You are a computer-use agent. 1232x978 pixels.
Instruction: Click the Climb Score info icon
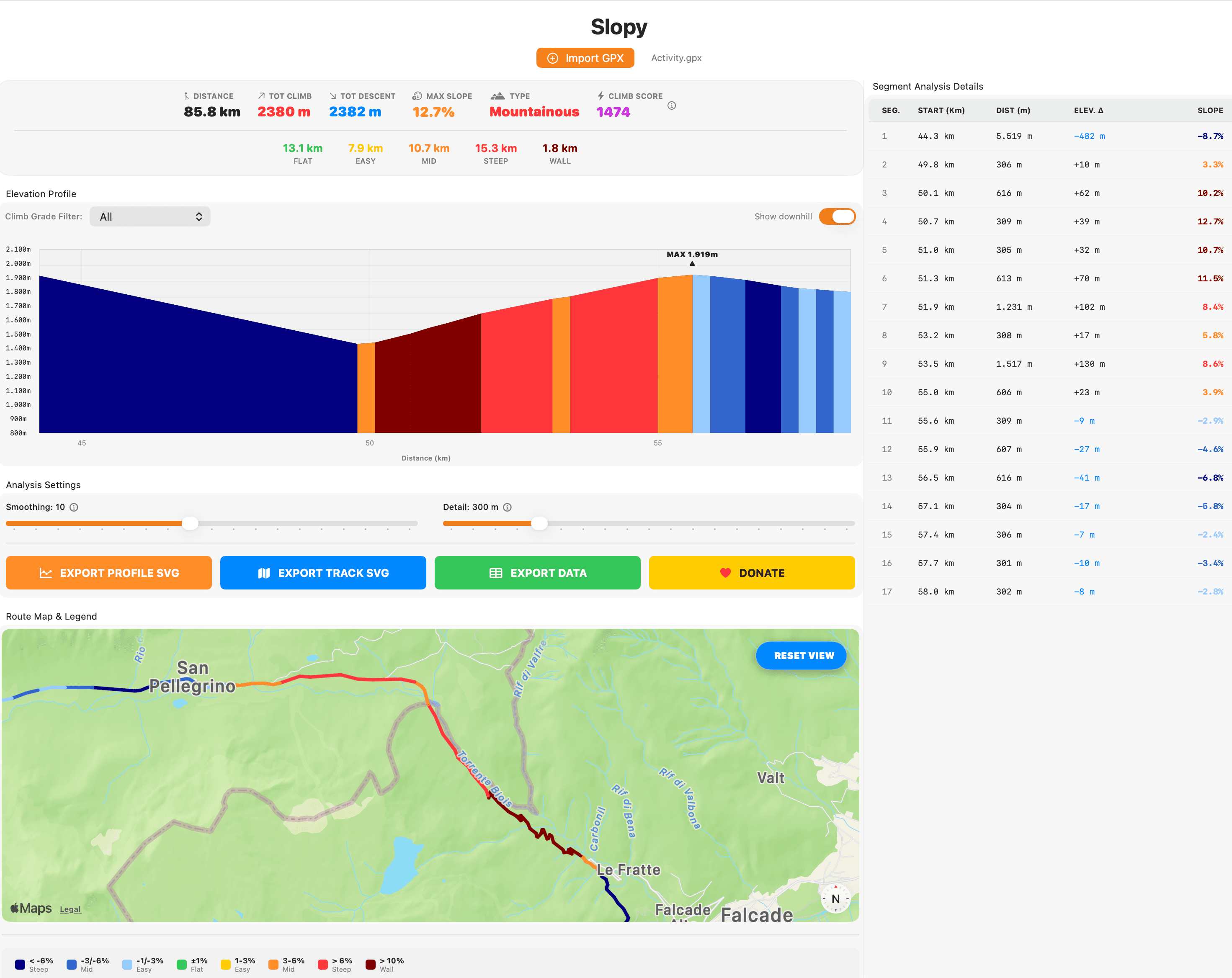pos(671,106)
